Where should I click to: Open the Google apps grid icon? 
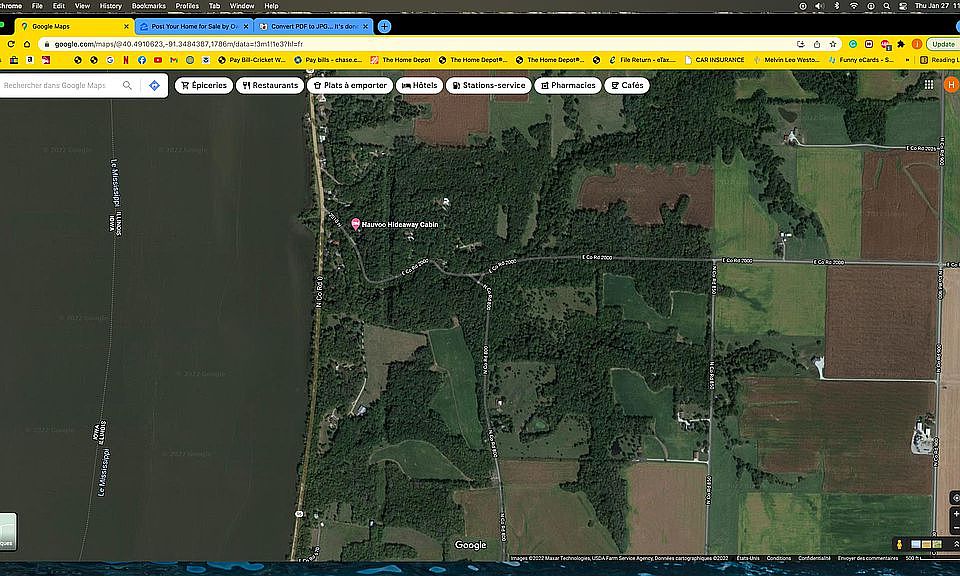(929, 84)
